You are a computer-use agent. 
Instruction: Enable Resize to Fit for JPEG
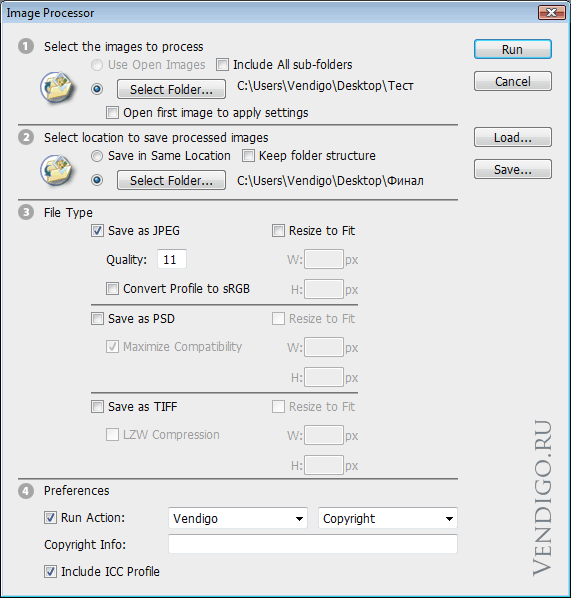(278, 230)
